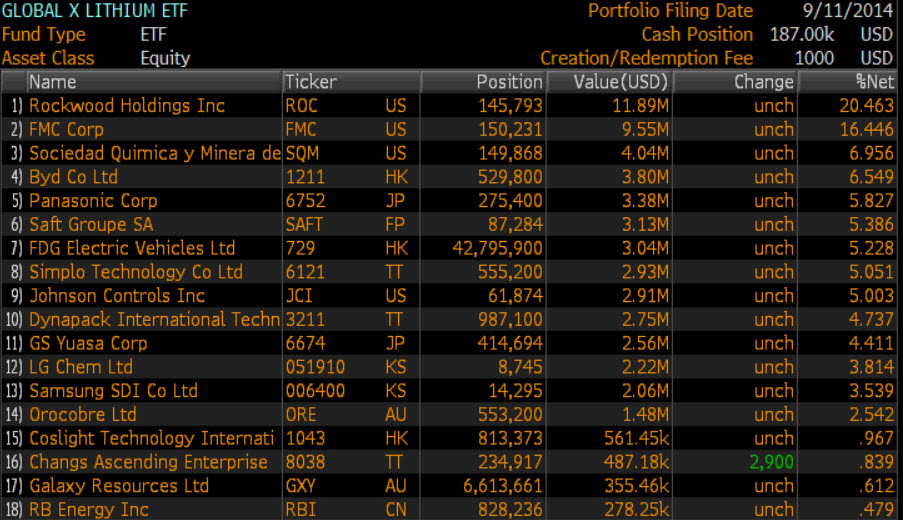This screenshot has width=903, height=520.
Task: Open Johnson Controls Inc holding
Action: coord(117,295)
